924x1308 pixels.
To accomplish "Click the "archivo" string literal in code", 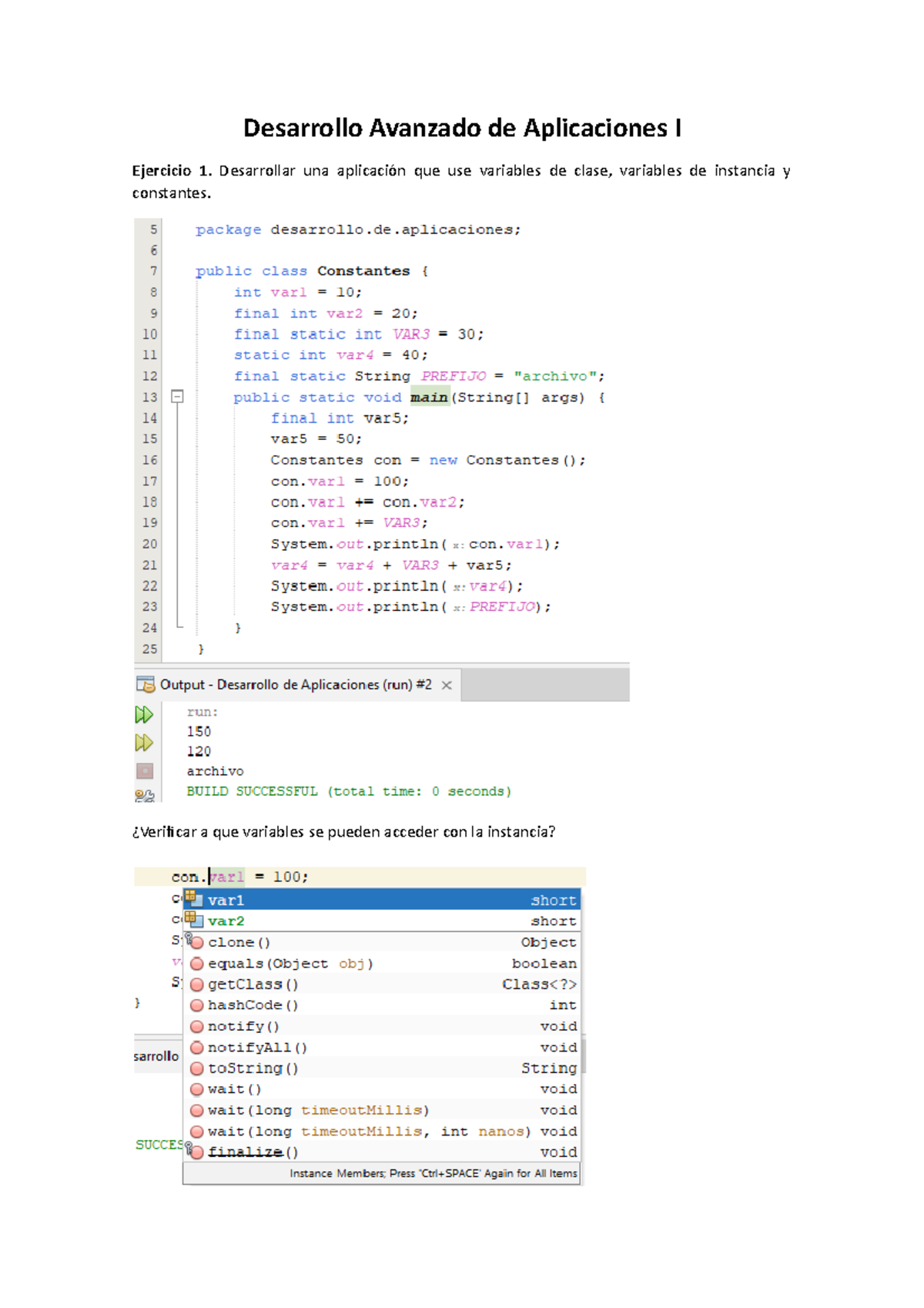I will click(554, 376).
